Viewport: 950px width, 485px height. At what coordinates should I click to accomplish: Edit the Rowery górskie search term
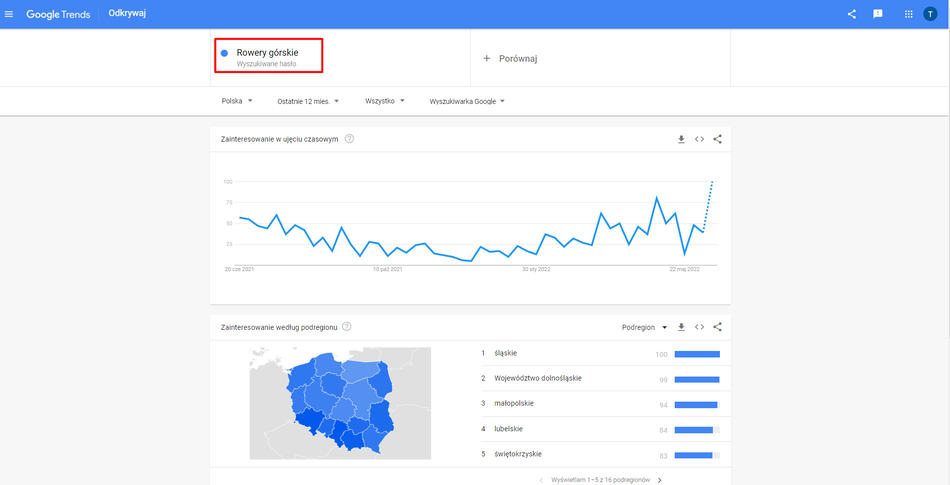[268, 56]
